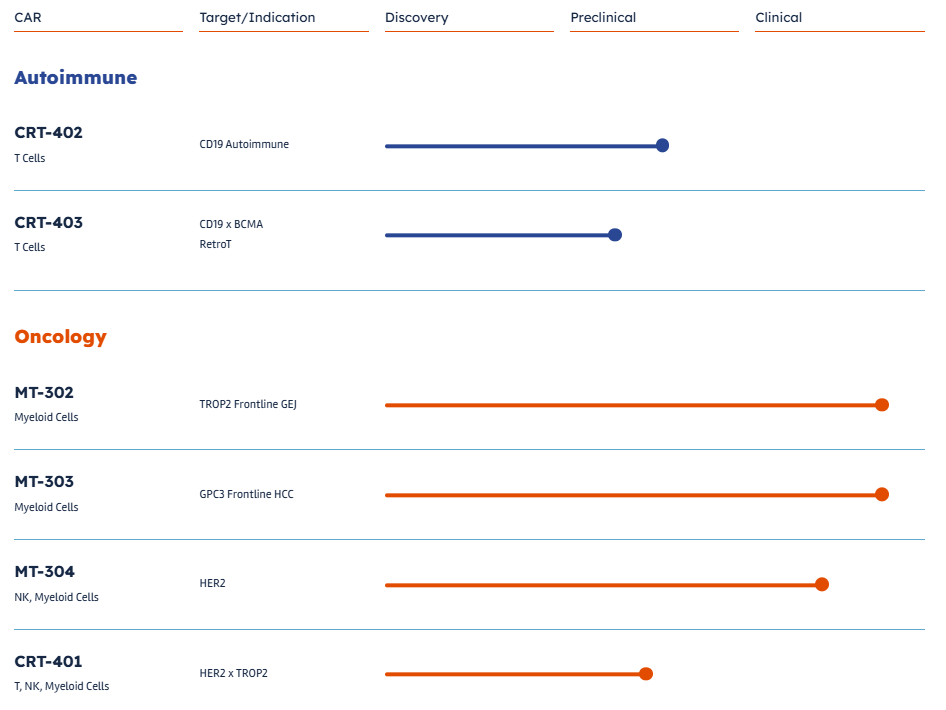
Task: Click the T Cells label under CRT-402
Action: (x=30, y=158)
